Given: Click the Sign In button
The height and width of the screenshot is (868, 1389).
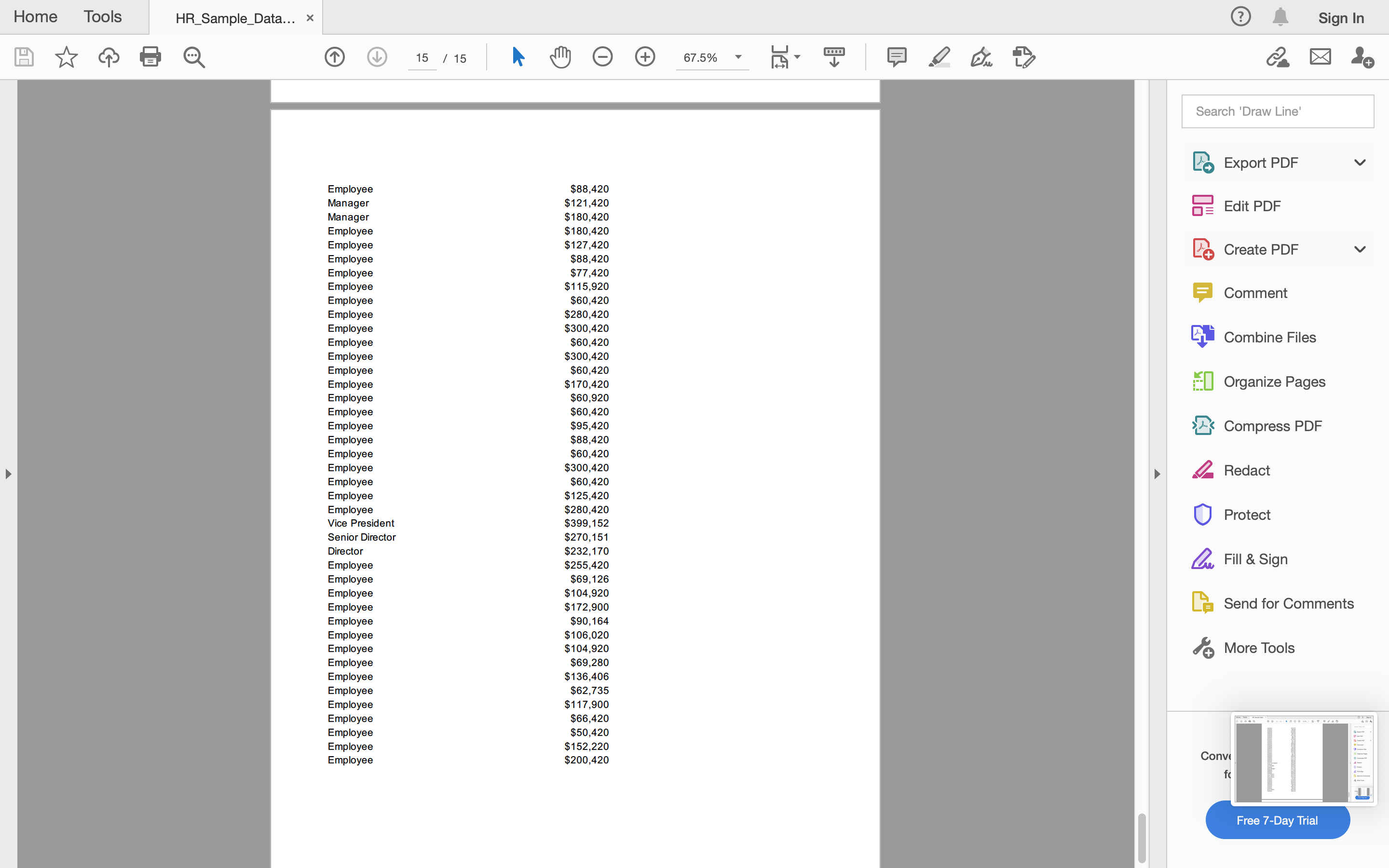Looking at the screenshot, I should [1341, 18].
